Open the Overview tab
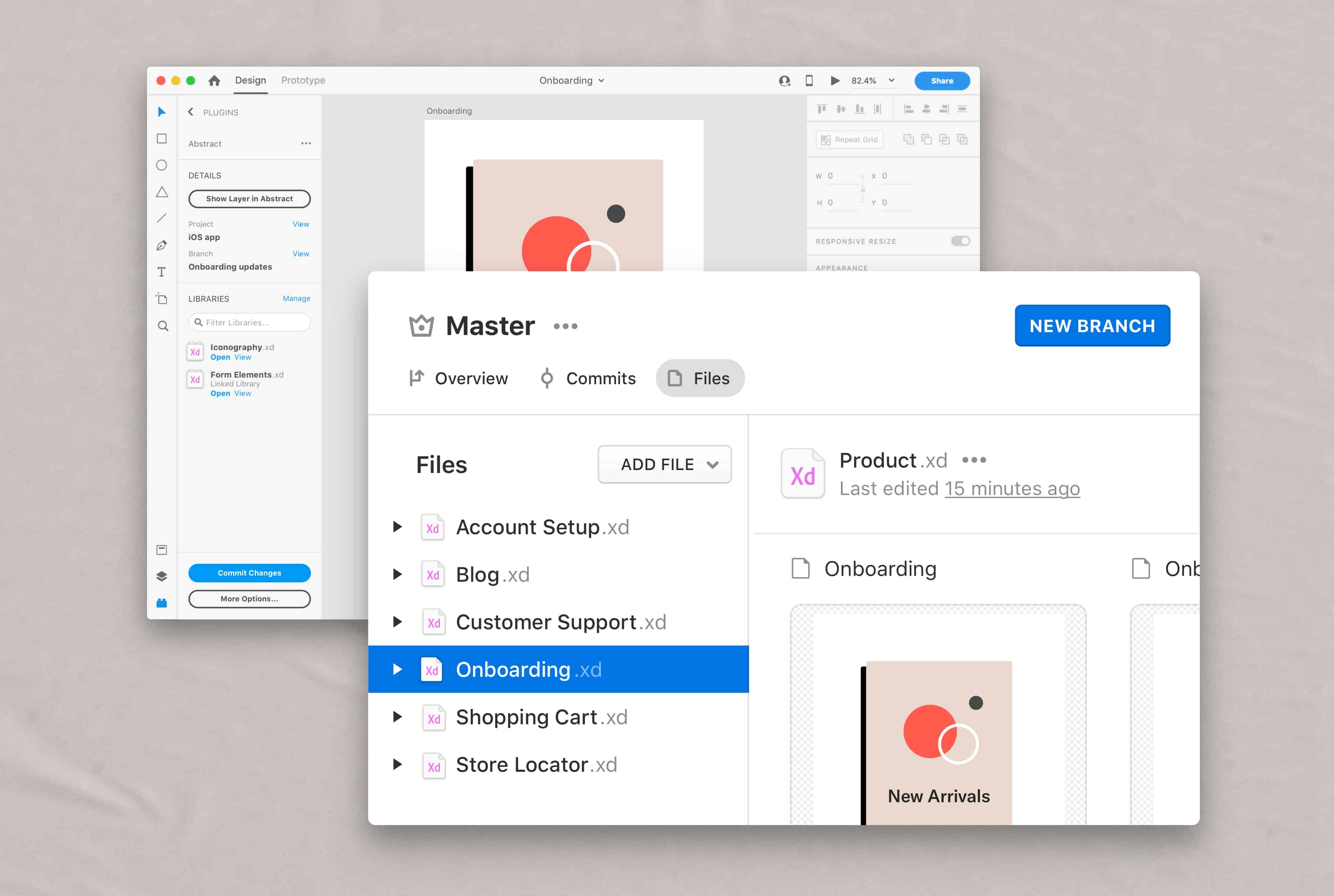Screen dimensions: 1334x896 pyautogui.click(x=459, y=378)
